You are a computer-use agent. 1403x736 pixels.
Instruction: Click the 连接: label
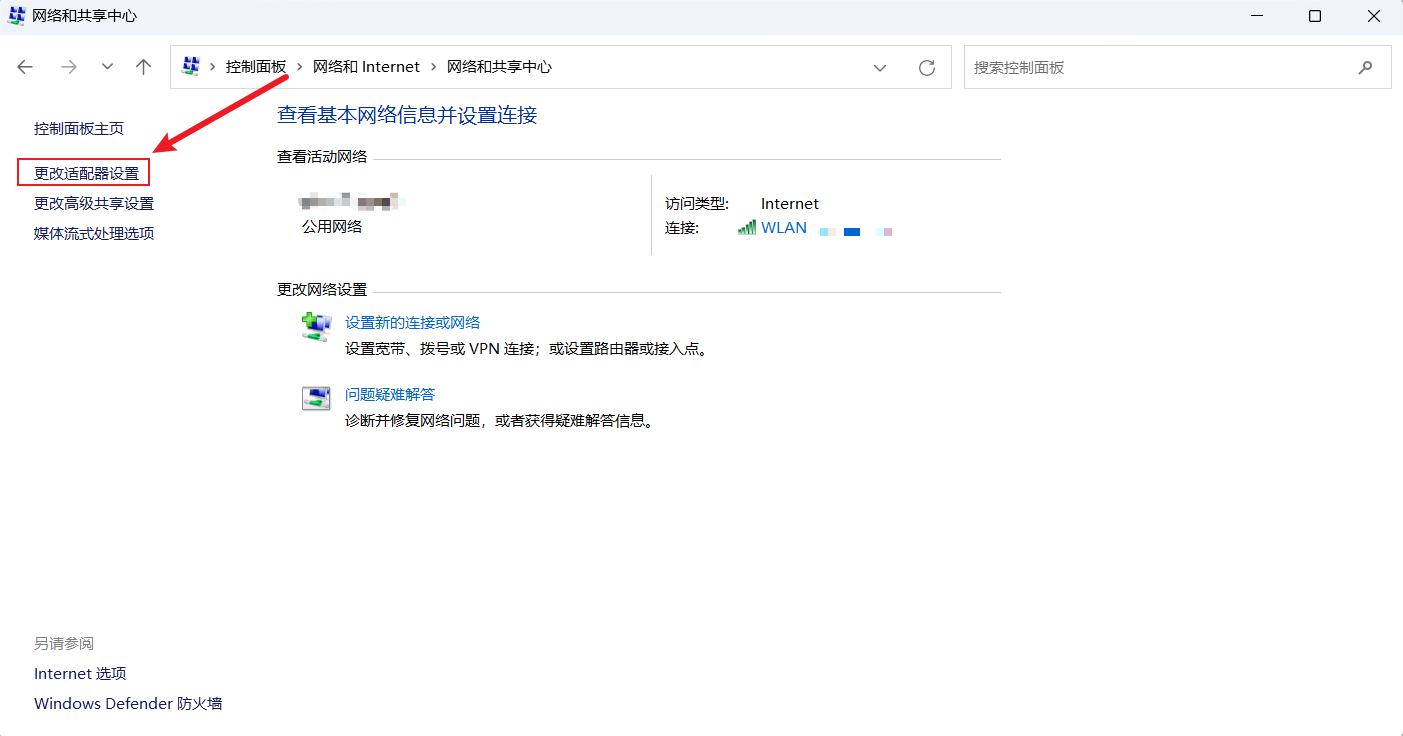pos(682,227)
